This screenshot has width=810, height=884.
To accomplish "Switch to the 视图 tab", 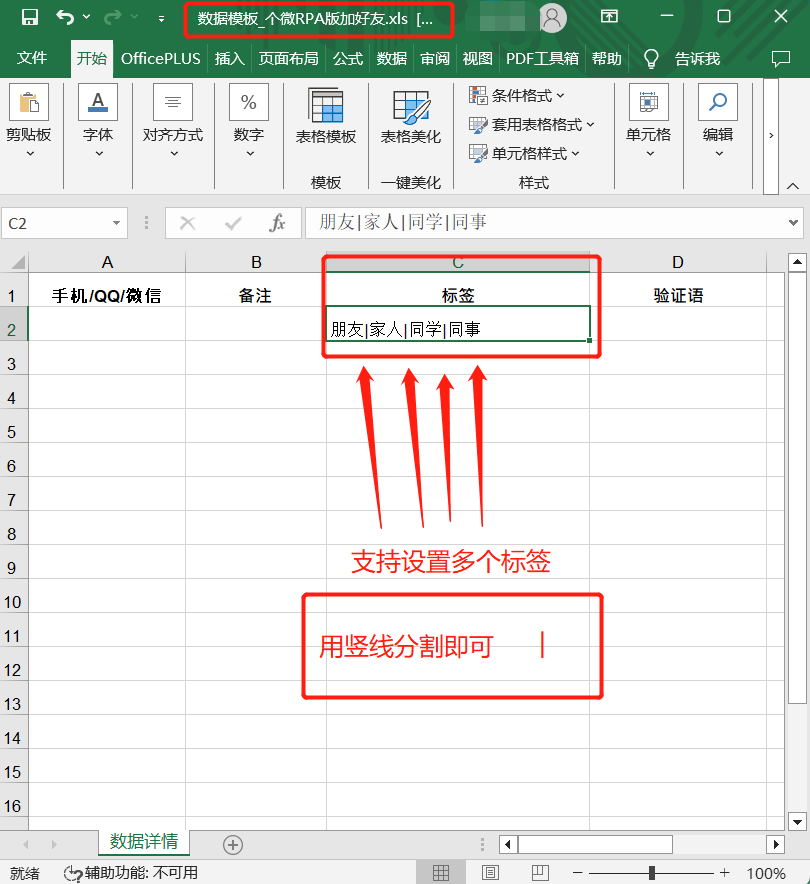I will coord(477,59).
